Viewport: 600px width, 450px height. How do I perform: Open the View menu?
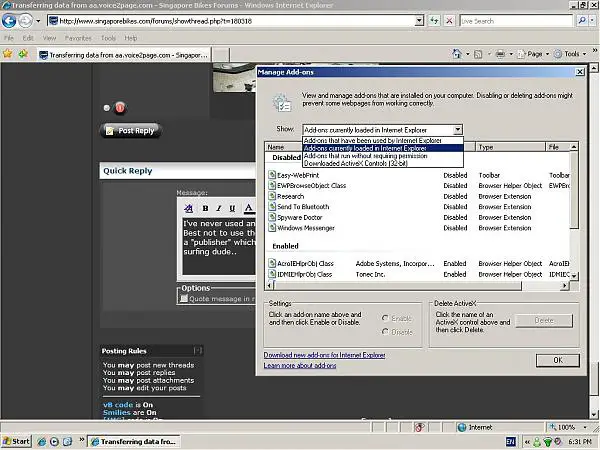(x=49, y=38)
